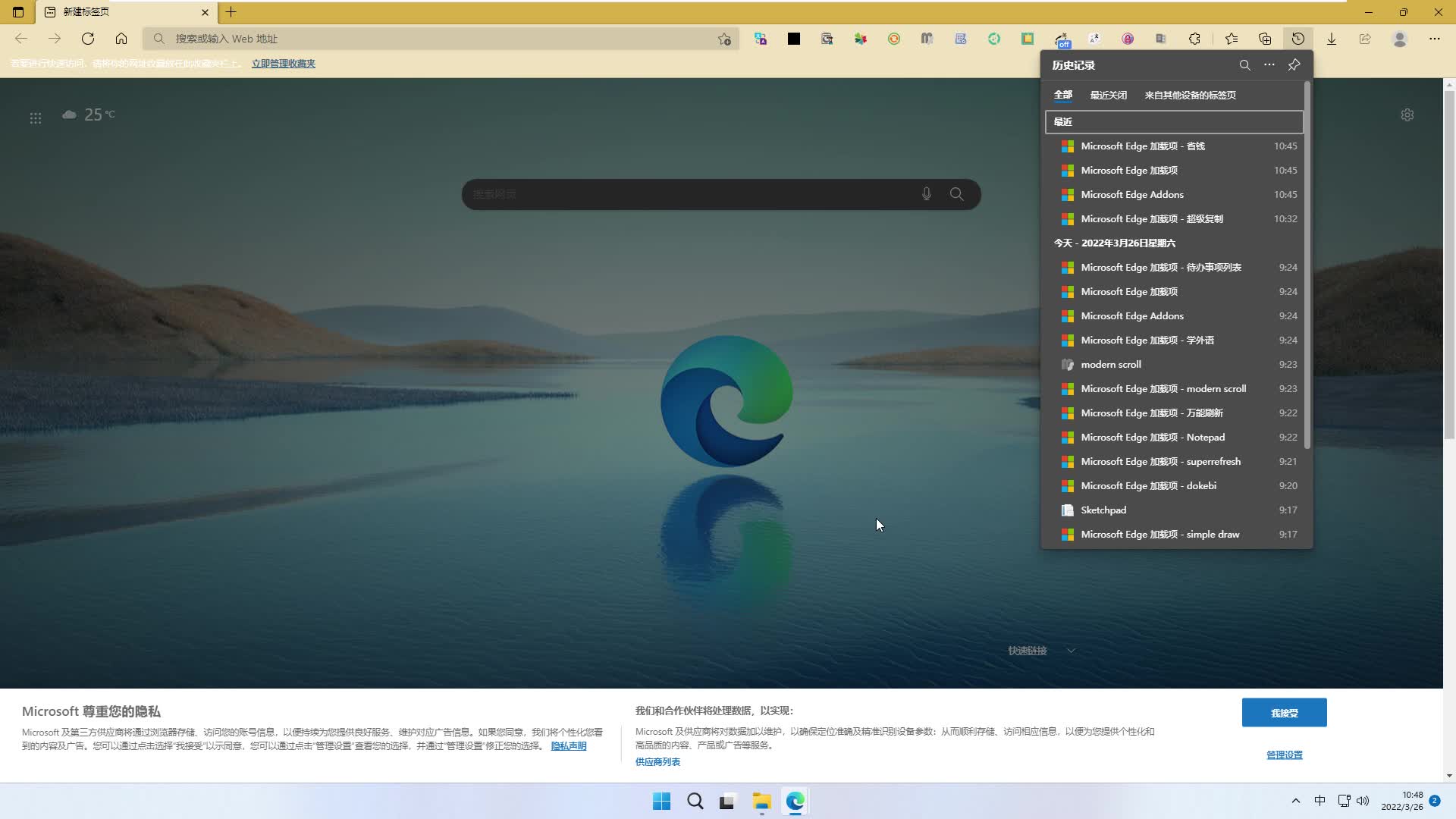
Task: Open the Sketchpad history entry
Action: click(1175, 510)
